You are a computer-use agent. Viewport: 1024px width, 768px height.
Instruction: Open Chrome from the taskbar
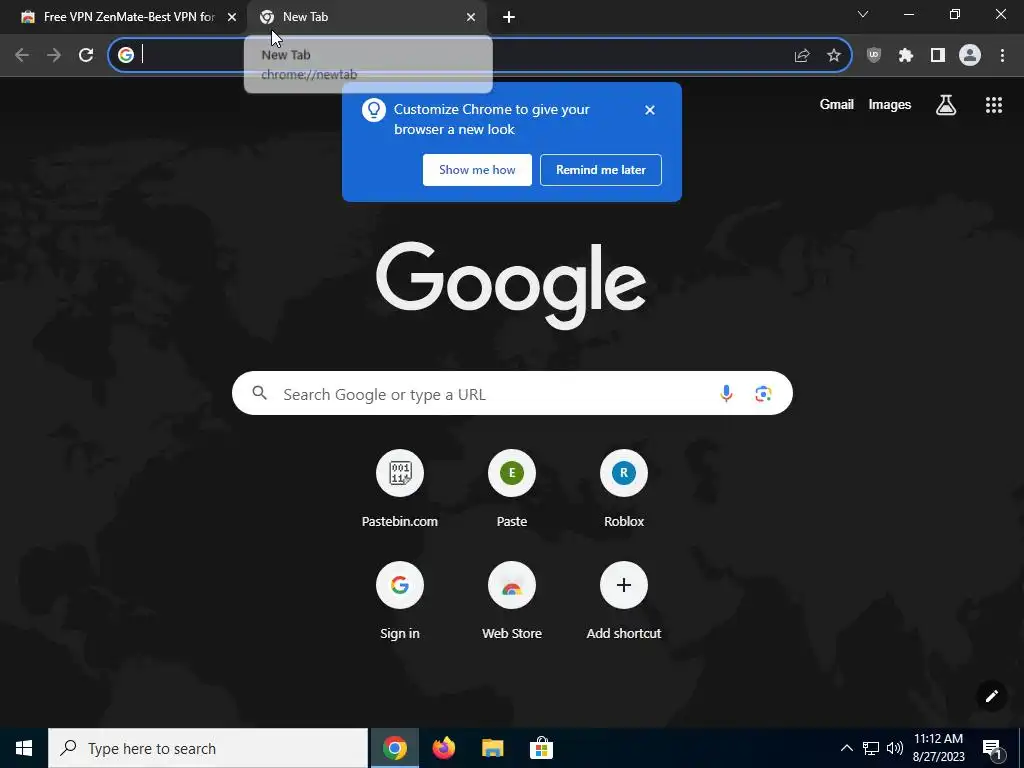pyautogui.click(x=395, y=748)
